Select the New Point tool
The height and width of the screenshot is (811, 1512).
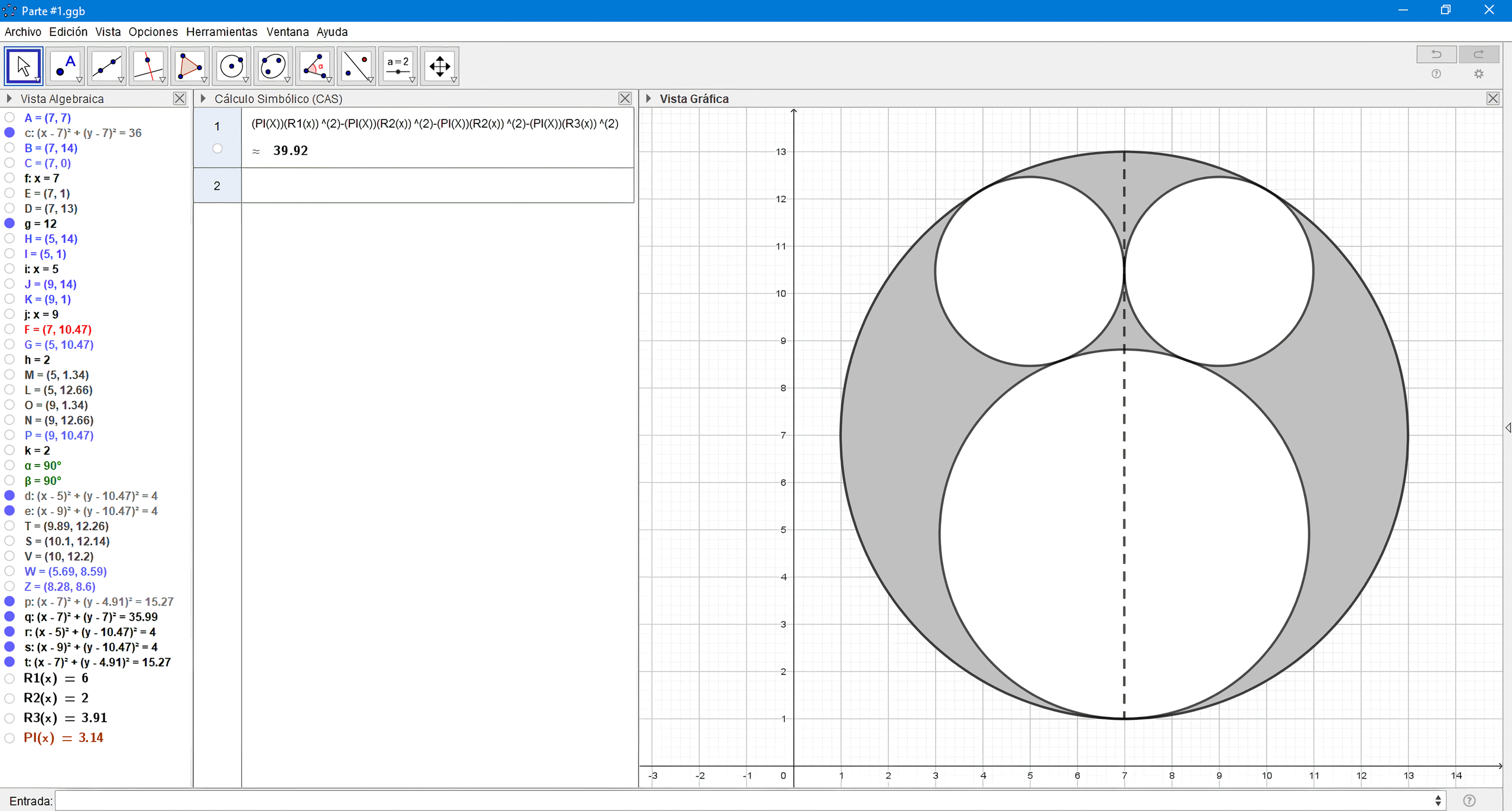[65, 66]
